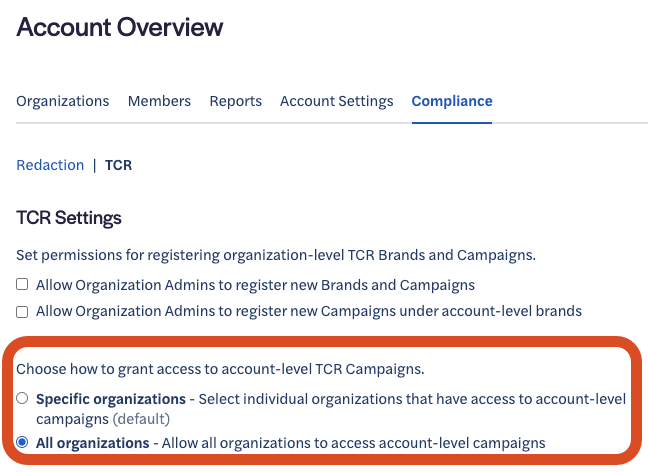Click the "Set permissions for registering" description
The height and width of the screenshot is (472, 648).
click(x=276, y=255)
